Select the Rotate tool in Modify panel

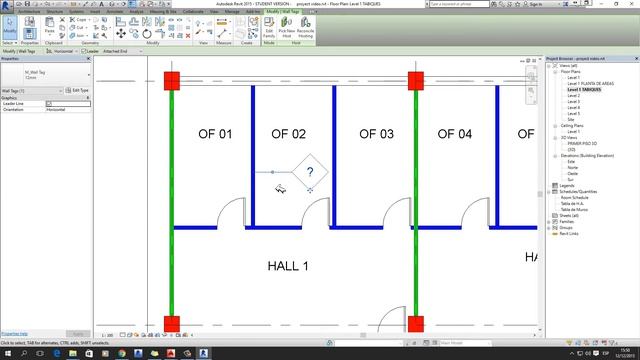coord(147,34)
